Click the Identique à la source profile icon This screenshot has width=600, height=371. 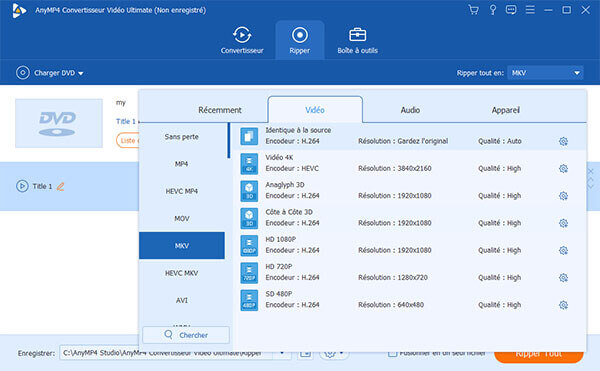[249, 136]
